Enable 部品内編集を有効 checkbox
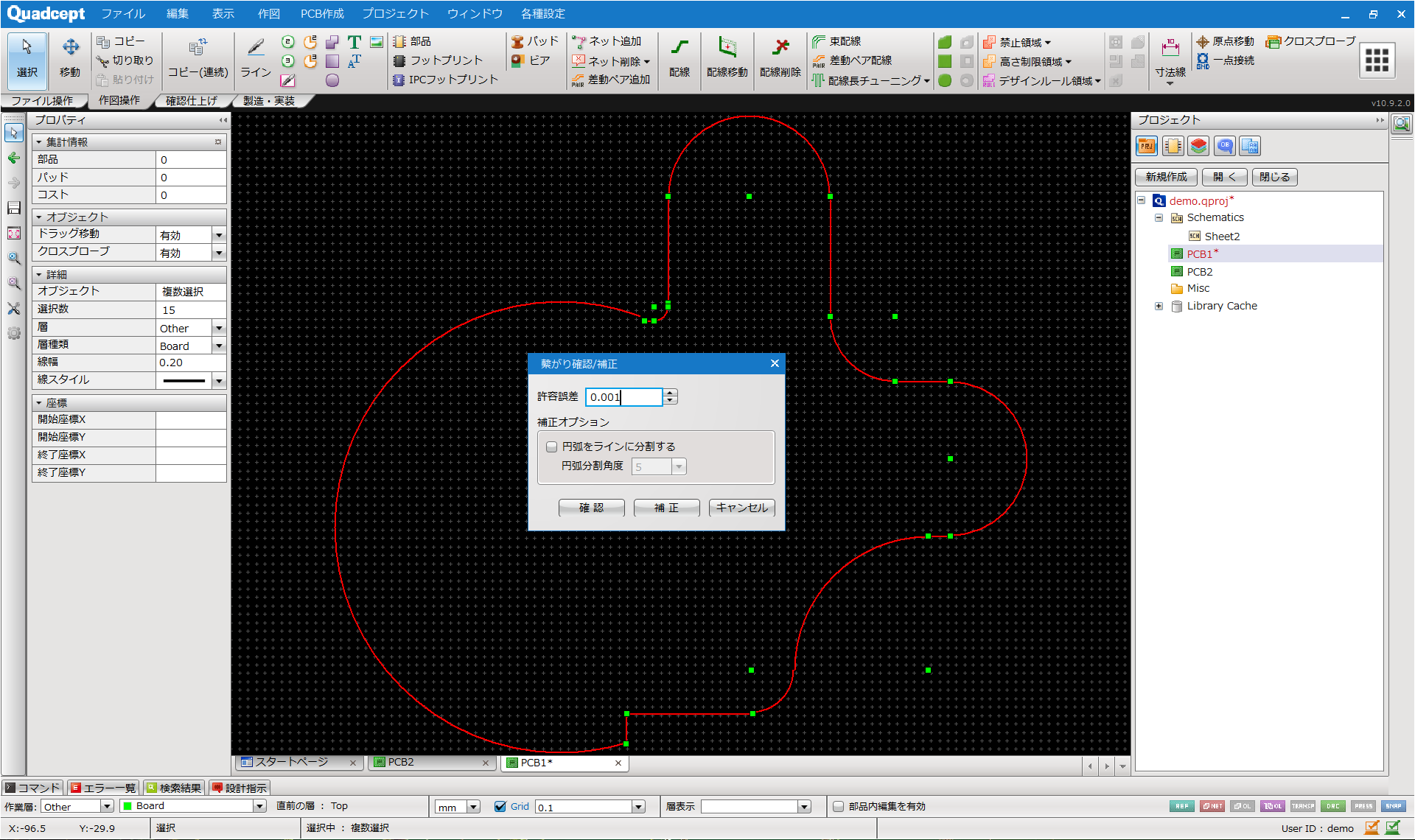The width and height of the screenshot is (1415, 840). click(x=838, y=806)
